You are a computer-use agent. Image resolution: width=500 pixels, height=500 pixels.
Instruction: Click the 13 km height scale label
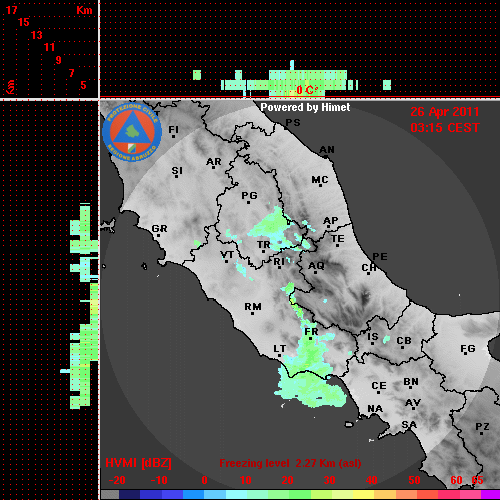[x=37, y=35]
